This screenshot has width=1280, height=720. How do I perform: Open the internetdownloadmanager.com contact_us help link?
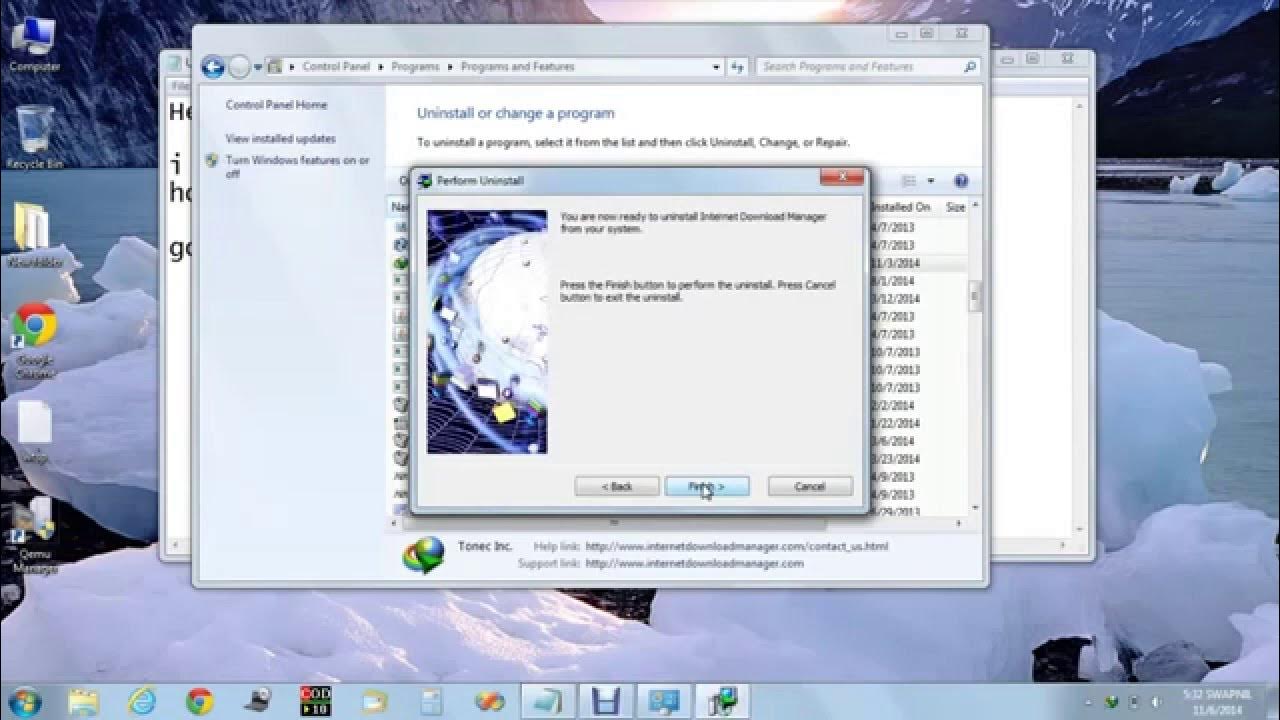[737, 547]
